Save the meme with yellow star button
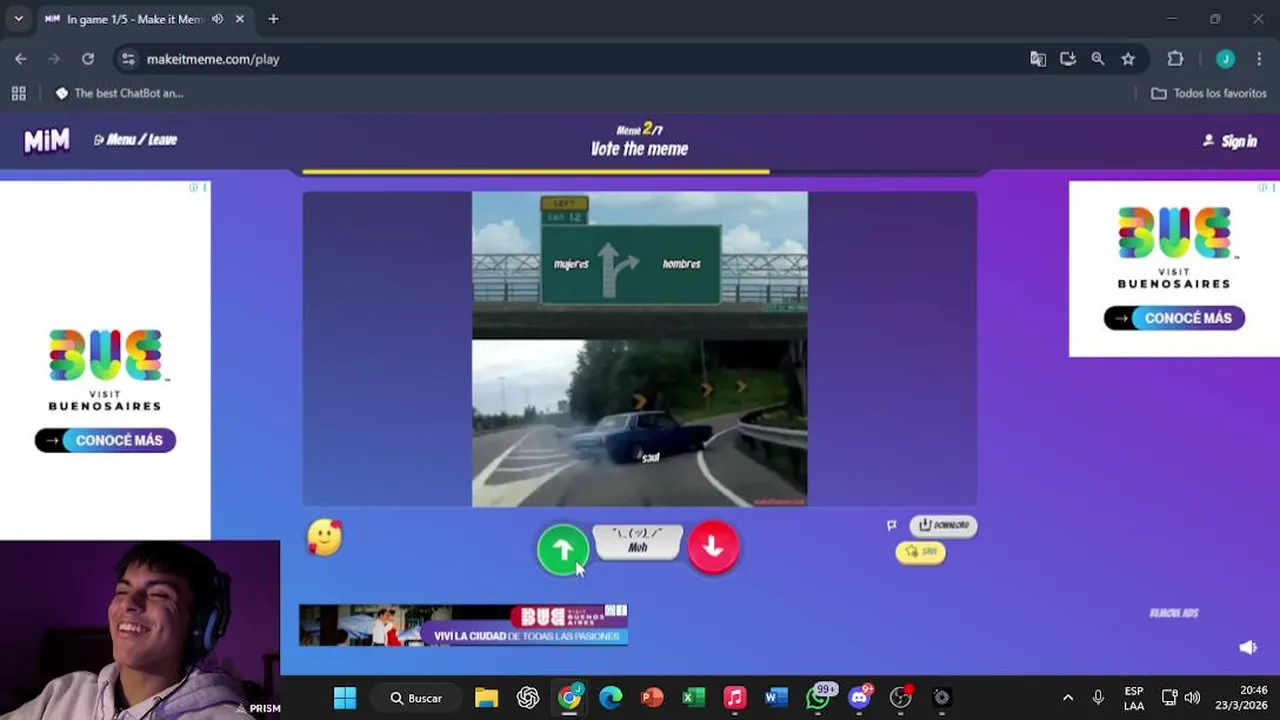This screenshot has width=1280, height=720. tap(920, 552)
